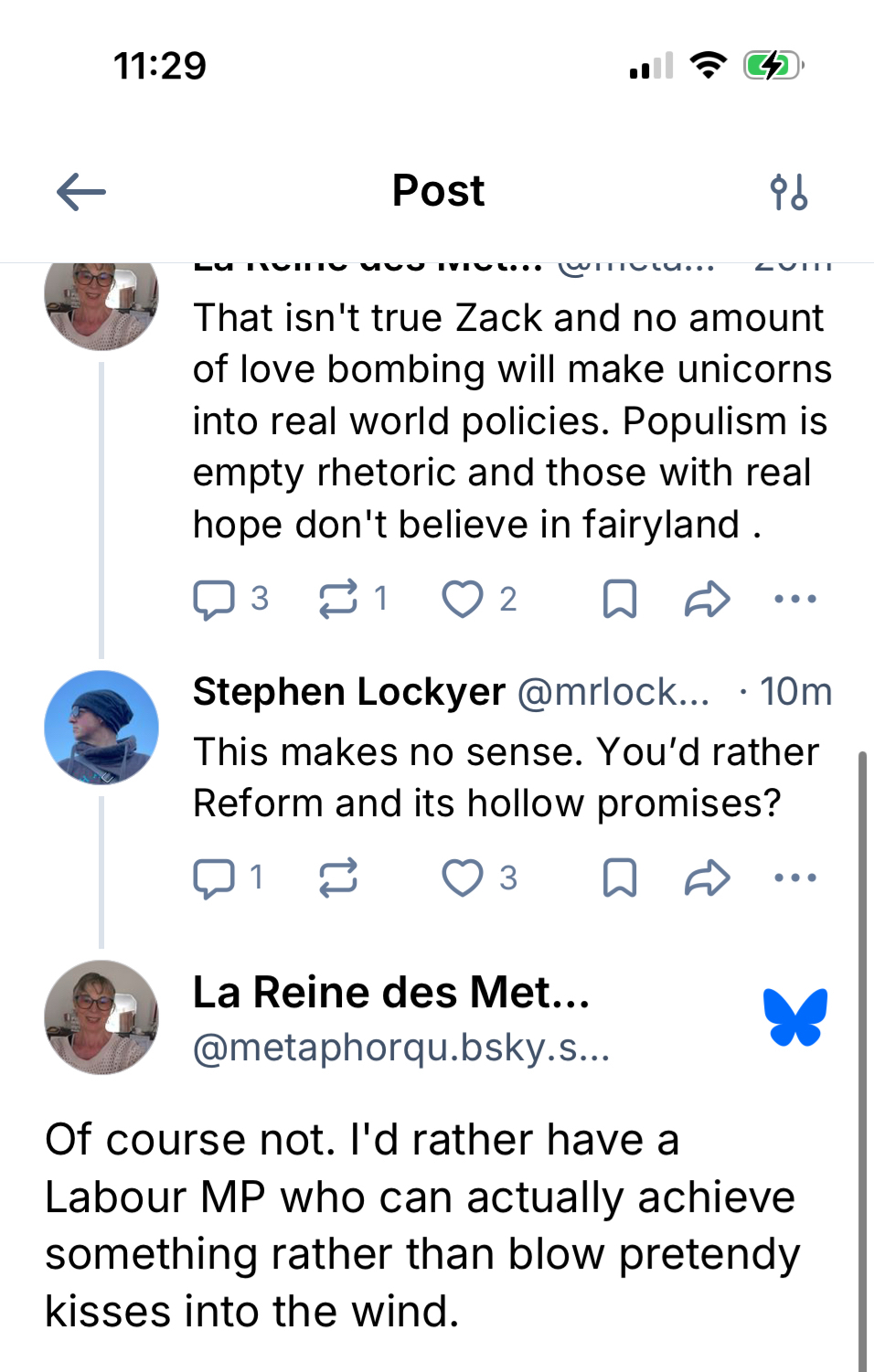Screen dimensions: 874x1372
Task: Repost the love bombing post
Action: click(338, 600)
